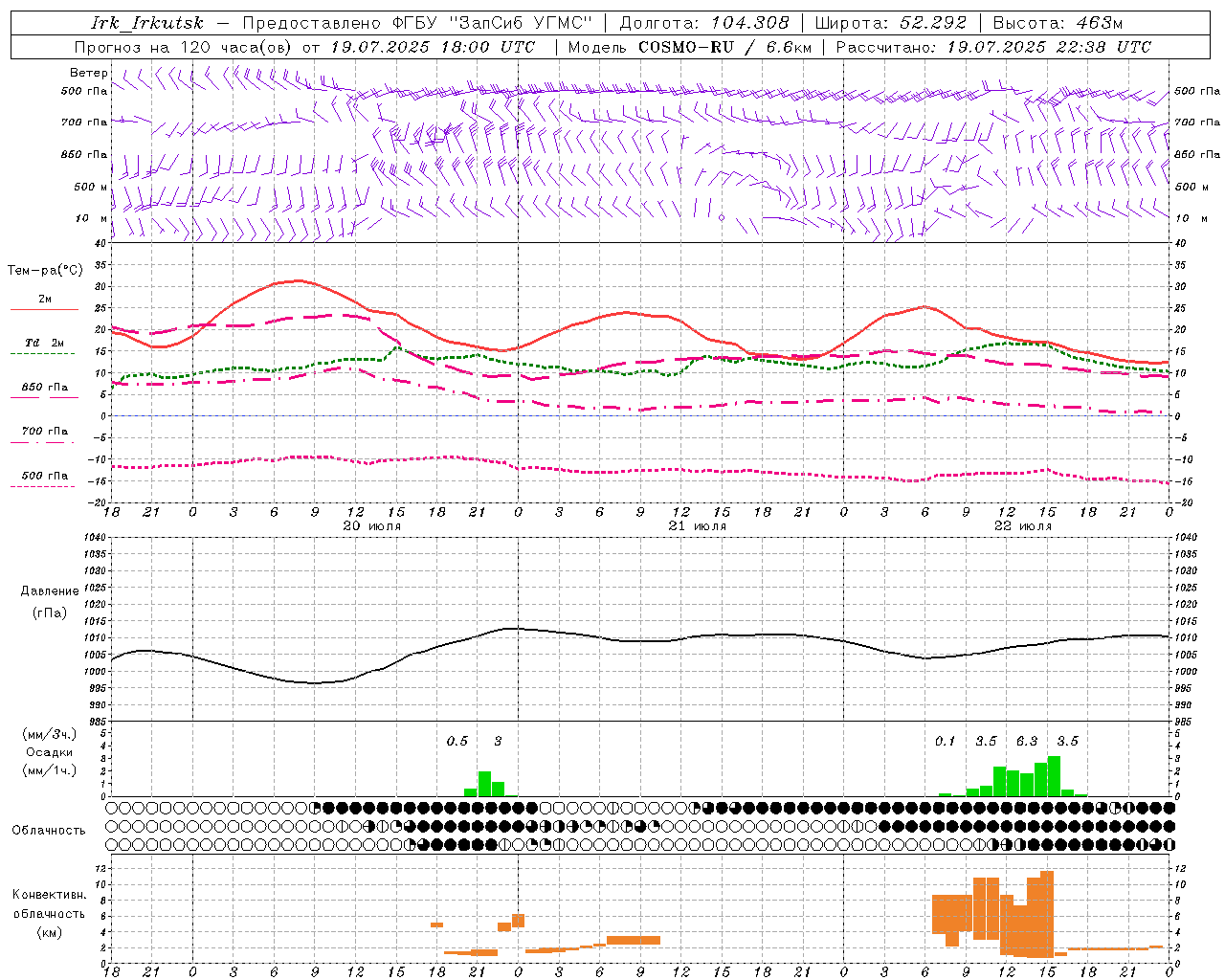The height and width of the screenshot is (980, 1225).
Task: Click the Td 2м legend label
Action: point(45,343)
